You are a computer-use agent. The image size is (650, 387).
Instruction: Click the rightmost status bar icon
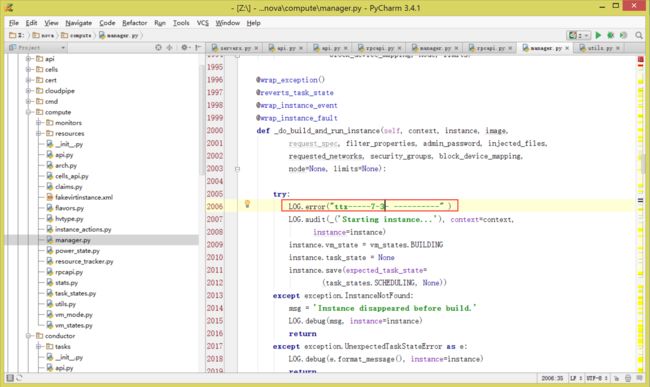pos(640,378)
